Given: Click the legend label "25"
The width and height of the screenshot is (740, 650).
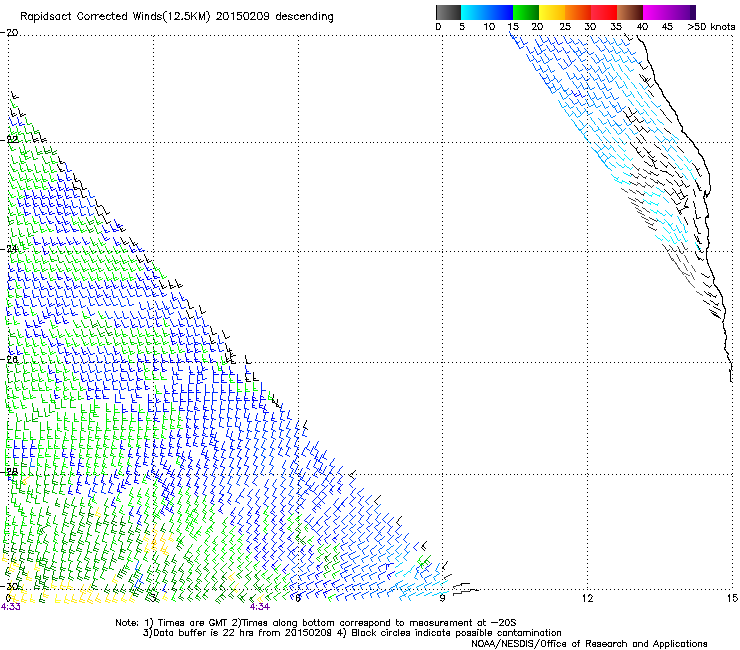Looking at the screenshot, I should click(x=565, y=27).
